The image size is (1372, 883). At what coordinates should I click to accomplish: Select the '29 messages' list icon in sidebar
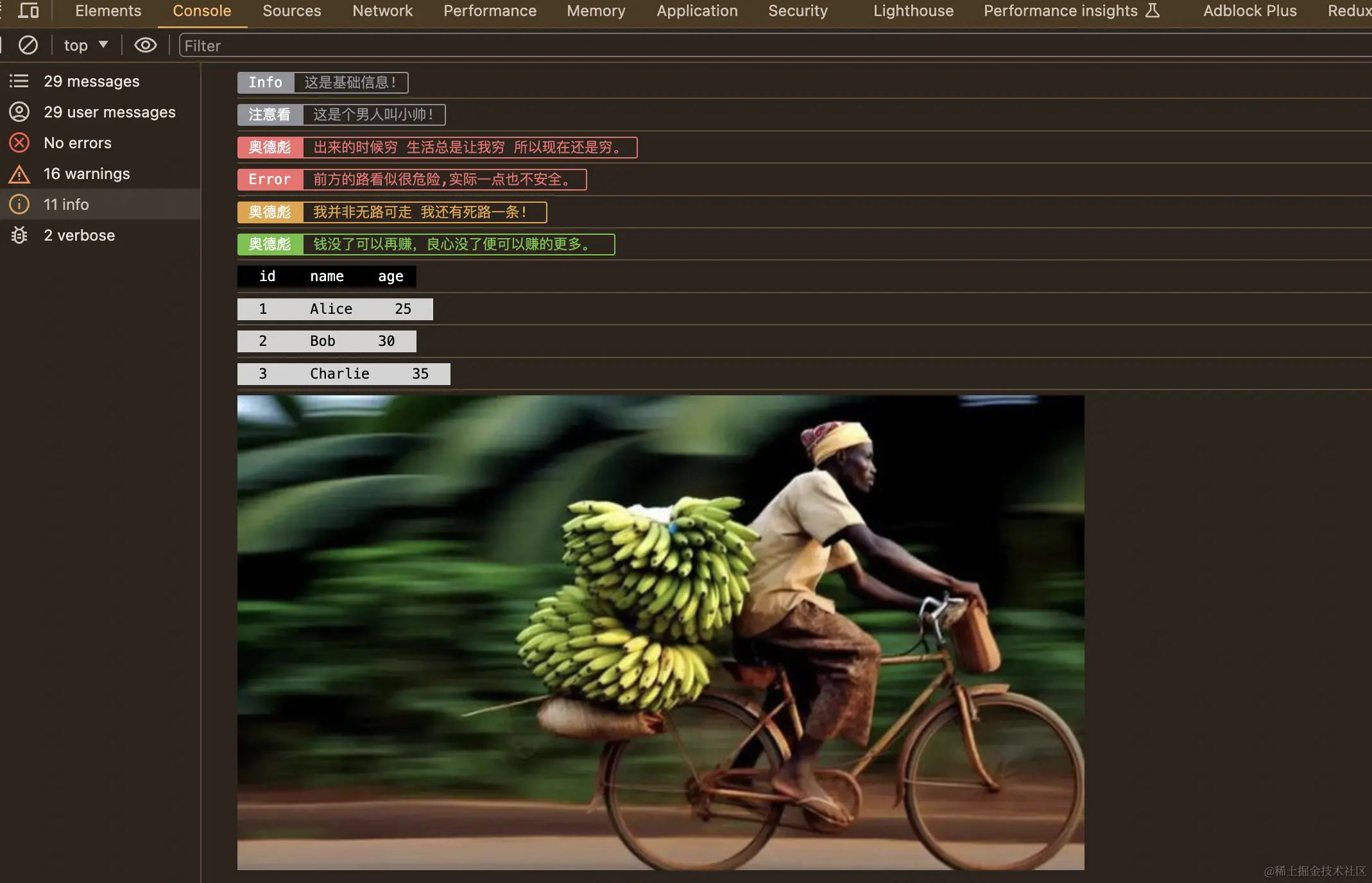coord(19,81)
